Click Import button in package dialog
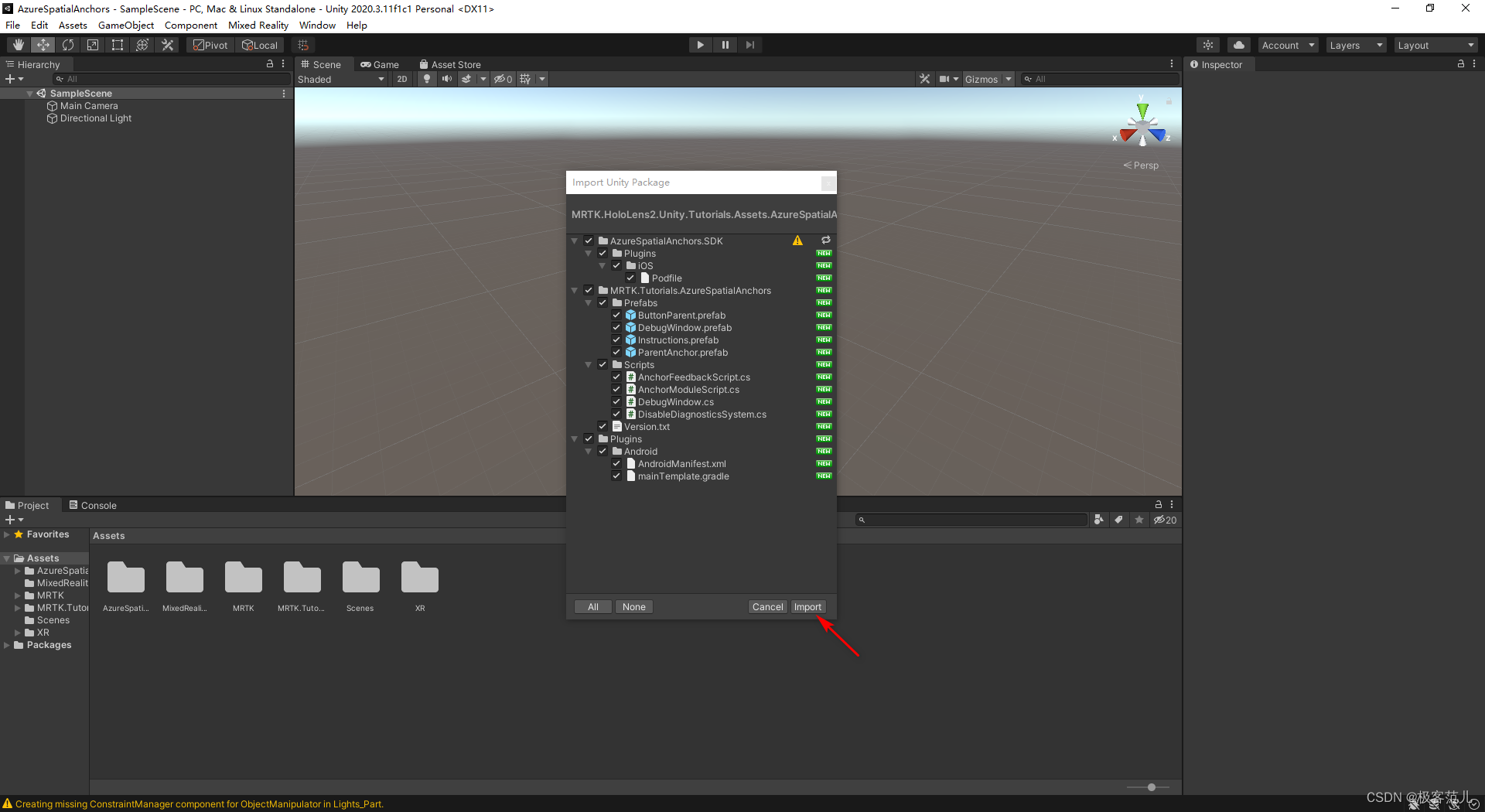 coord(807,607)
